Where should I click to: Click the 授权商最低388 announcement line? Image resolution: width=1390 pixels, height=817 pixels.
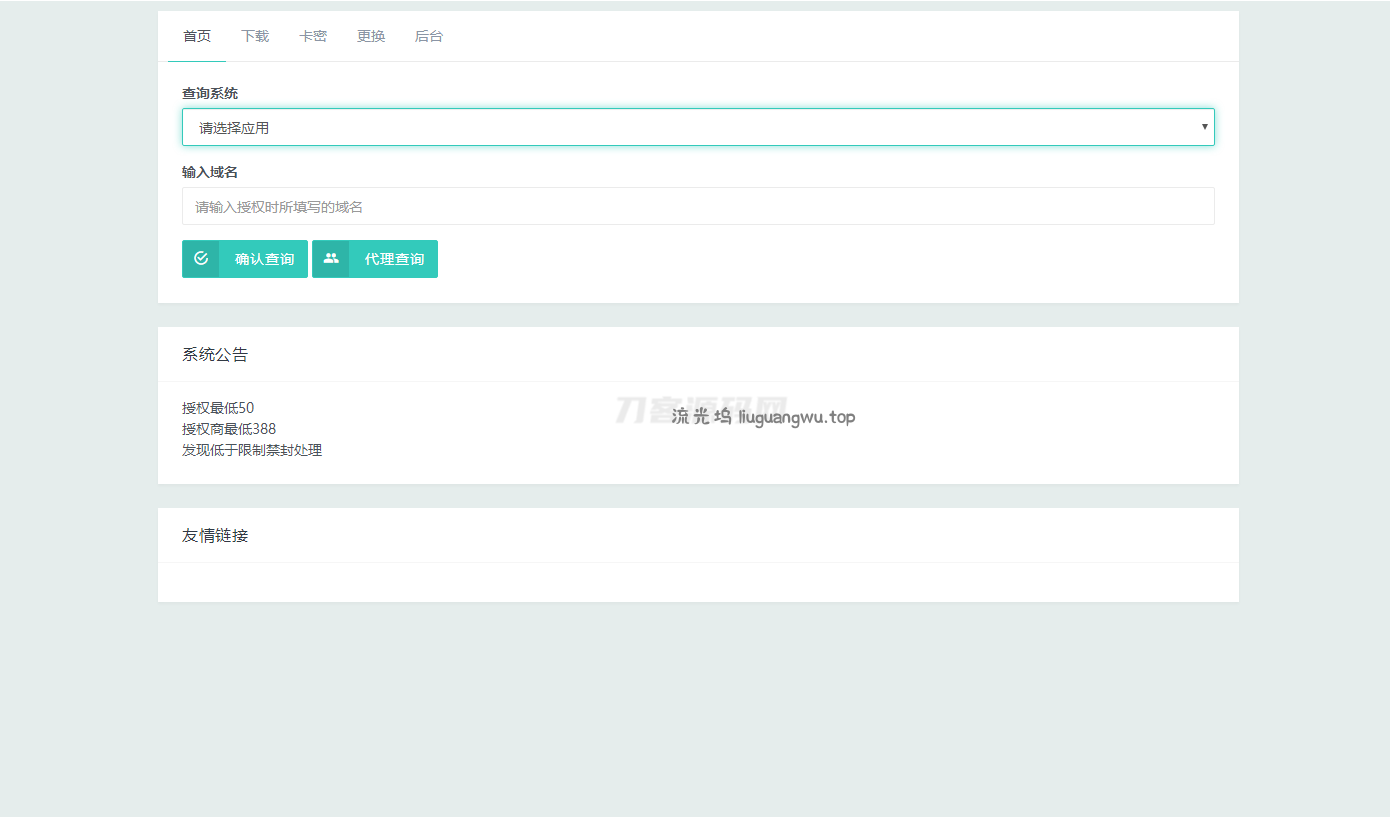[229, 429]
